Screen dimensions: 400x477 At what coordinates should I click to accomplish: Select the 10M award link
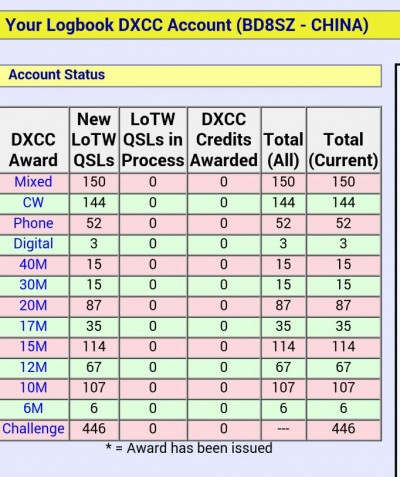pyautogui.click(x=33, y=388)
